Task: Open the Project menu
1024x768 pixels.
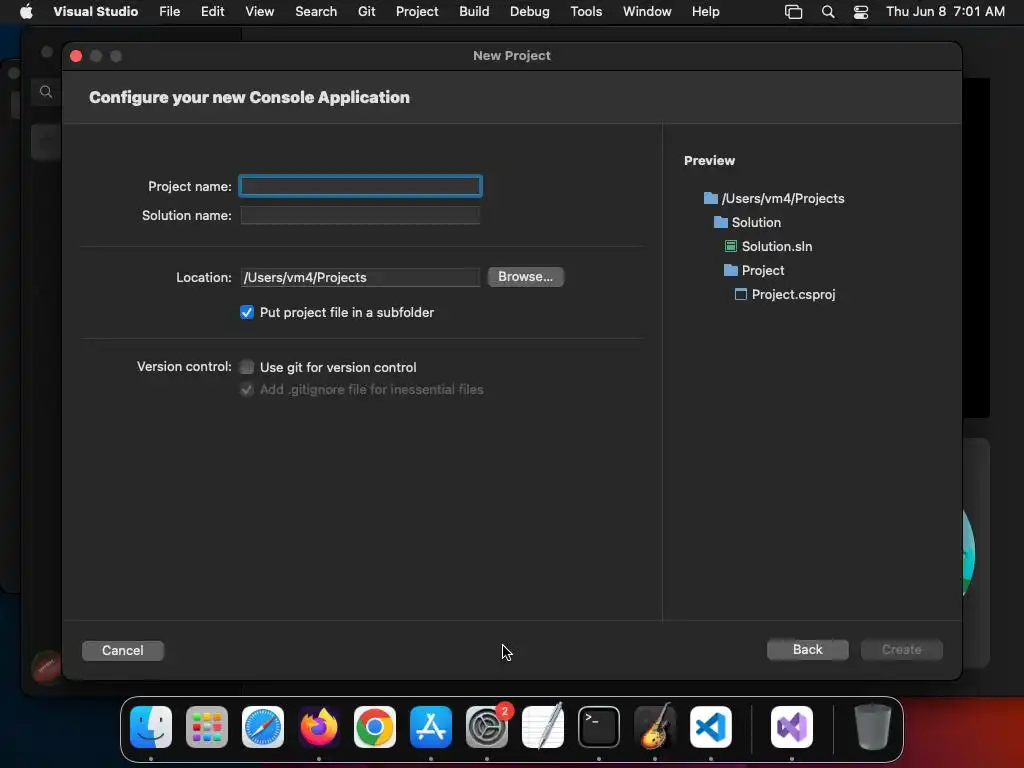Action: (417, 12)
